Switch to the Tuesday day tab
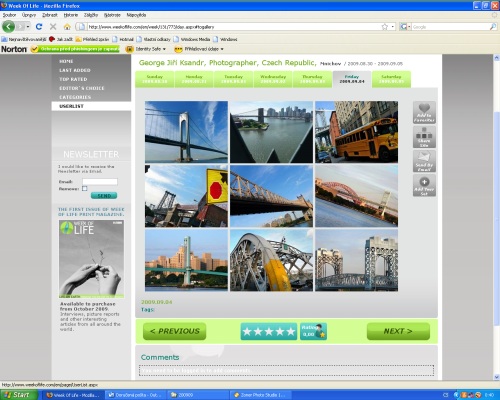Viewport: 500px width, 400px height. [233, 79]
